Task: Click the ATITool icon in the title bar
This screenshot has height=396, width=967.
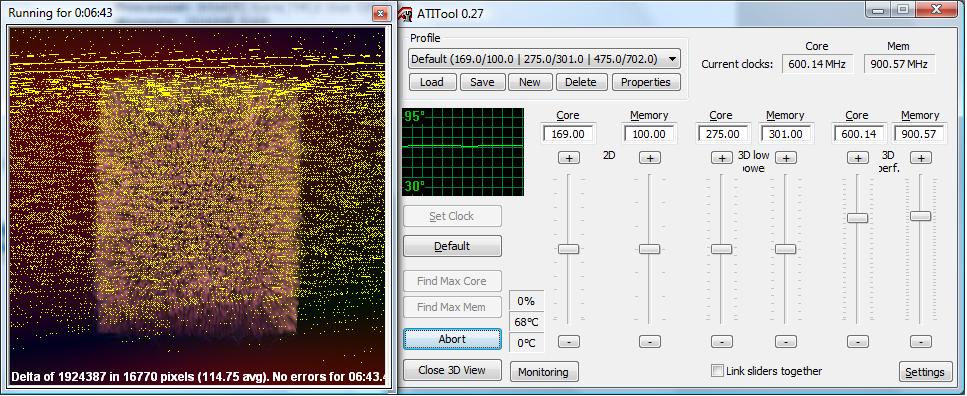Action: (406, 12)
